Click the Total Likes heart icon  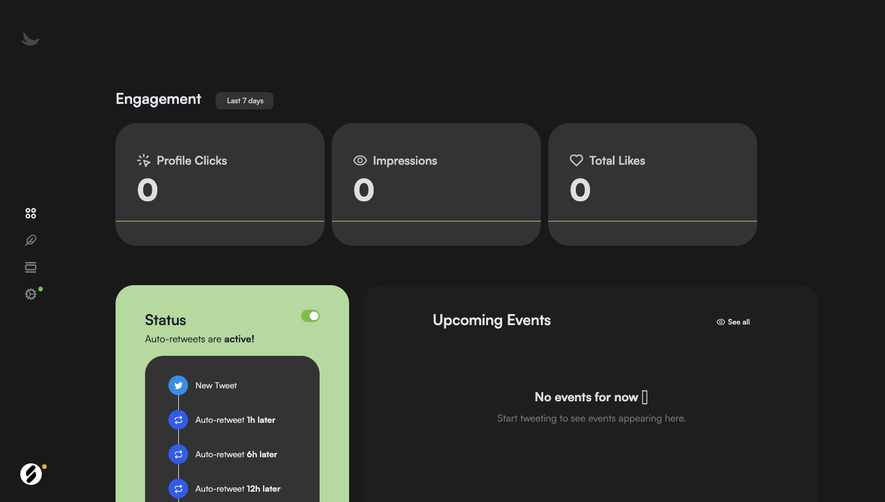[x=576, y=160]
